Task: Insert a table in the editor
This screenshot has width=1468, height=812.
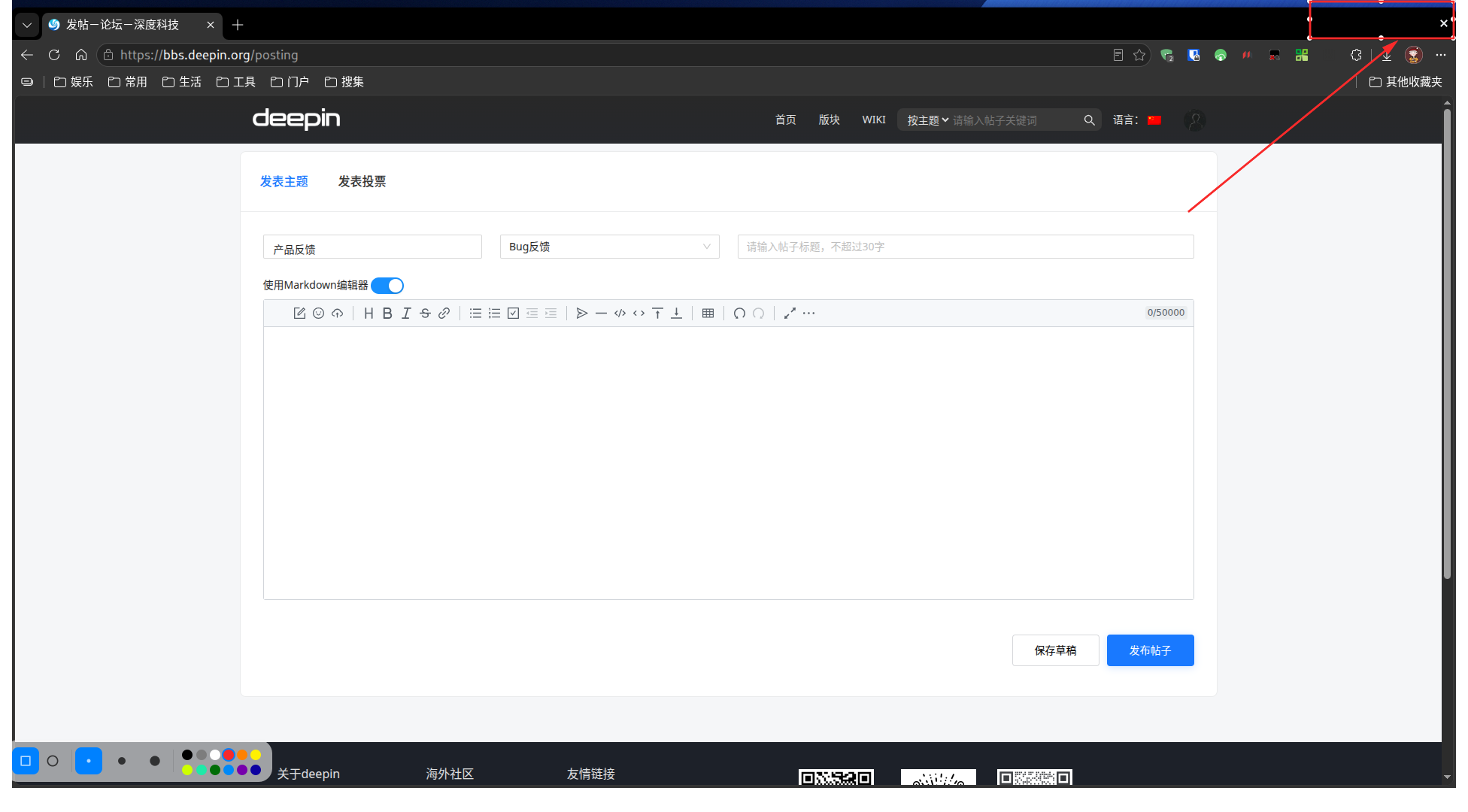Action: [708, 314]
